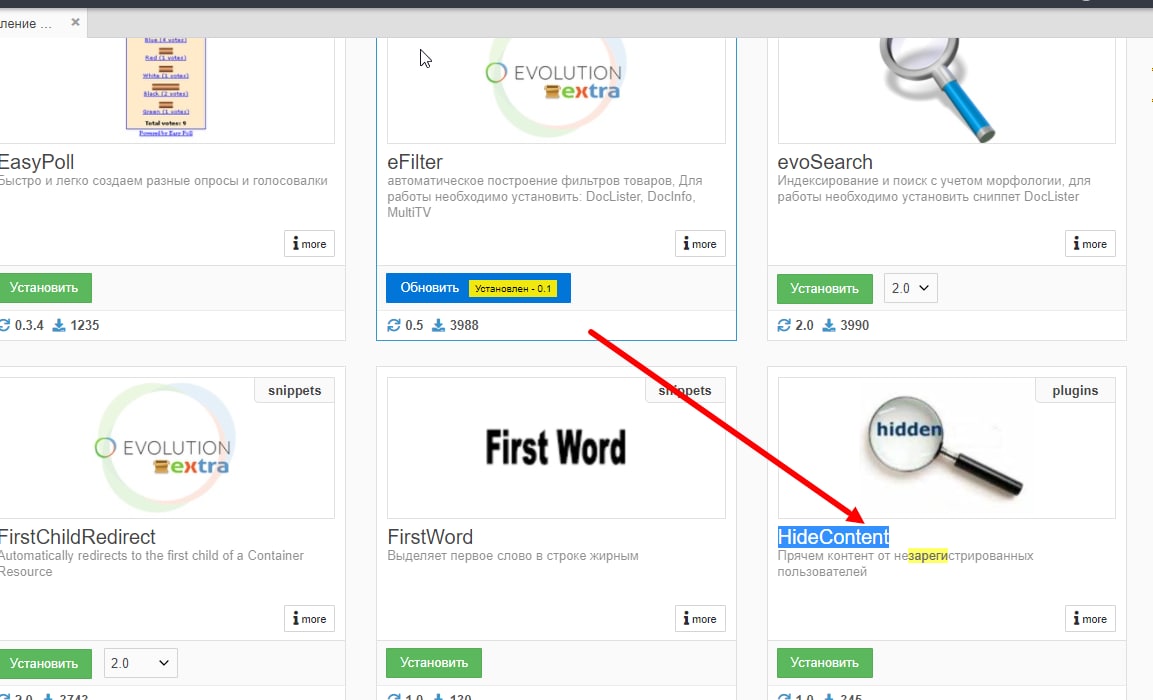Click more info button on FirstWord card
The height and width of the screenshot is (700, 1153).
tap(700, 619)
